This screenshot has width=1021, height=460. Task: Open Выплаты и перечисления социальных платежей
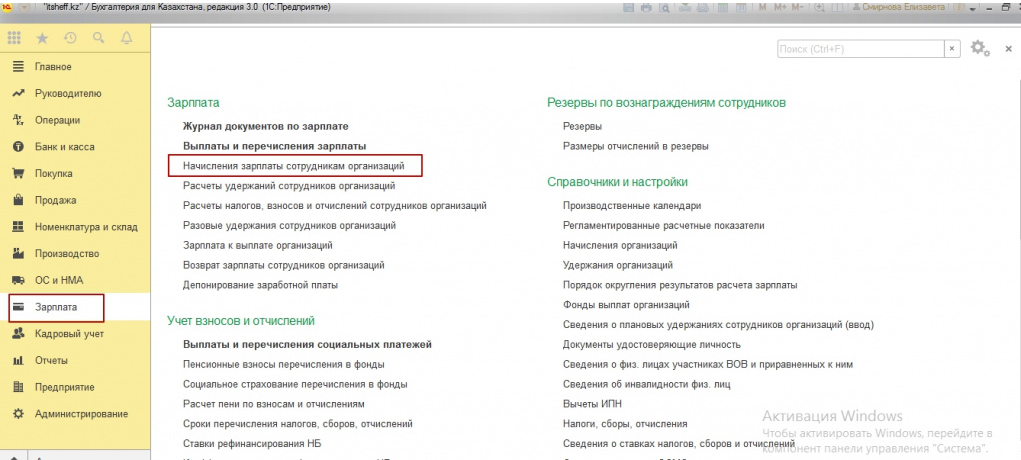pos(307,344)
